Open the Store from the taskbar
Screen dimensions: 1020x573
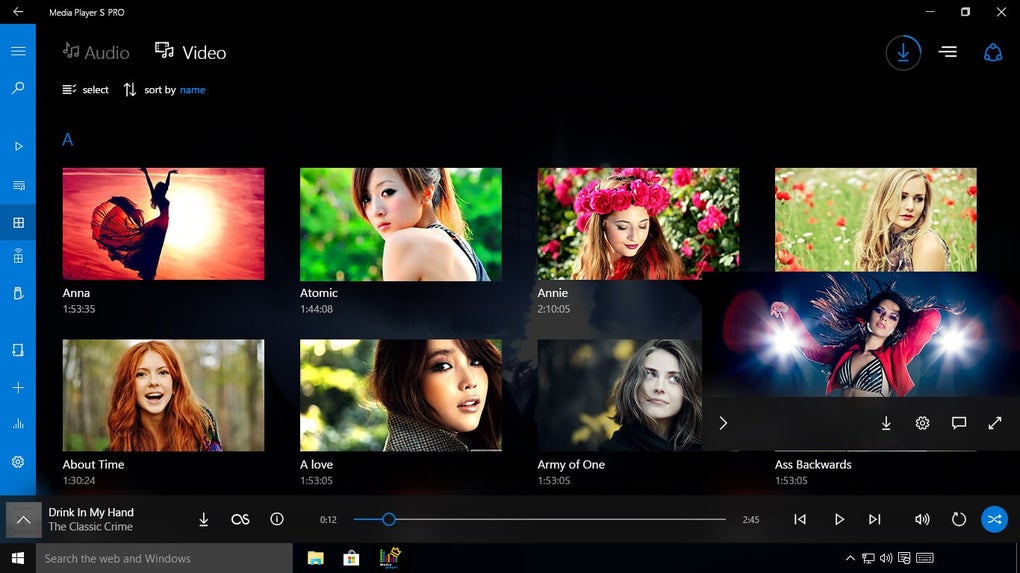[x=351, y=558]
